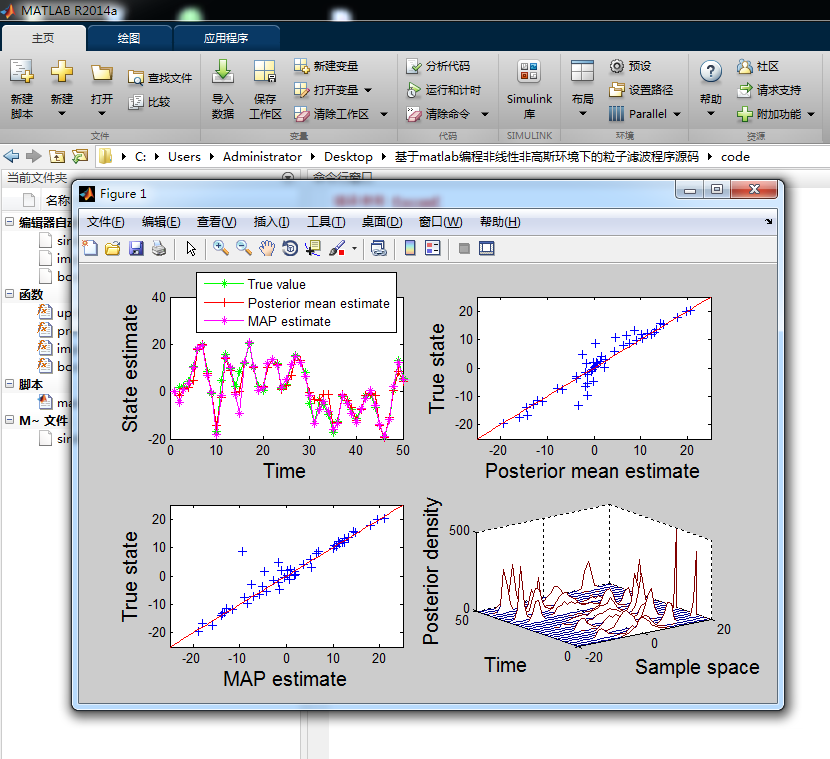Click the 新建脚本 (New Script) icon
The image size is (830, 759).
pos(22,71)
